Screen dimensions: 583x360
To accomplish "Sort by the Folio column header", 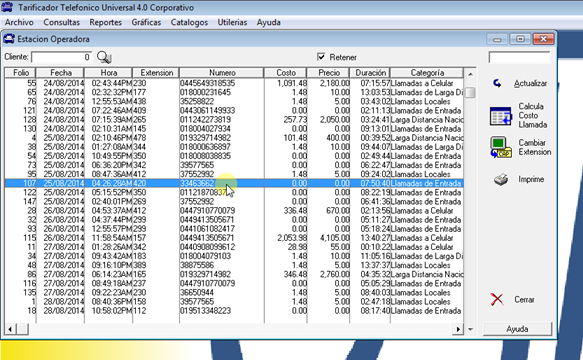I will (x=20, y=73).
